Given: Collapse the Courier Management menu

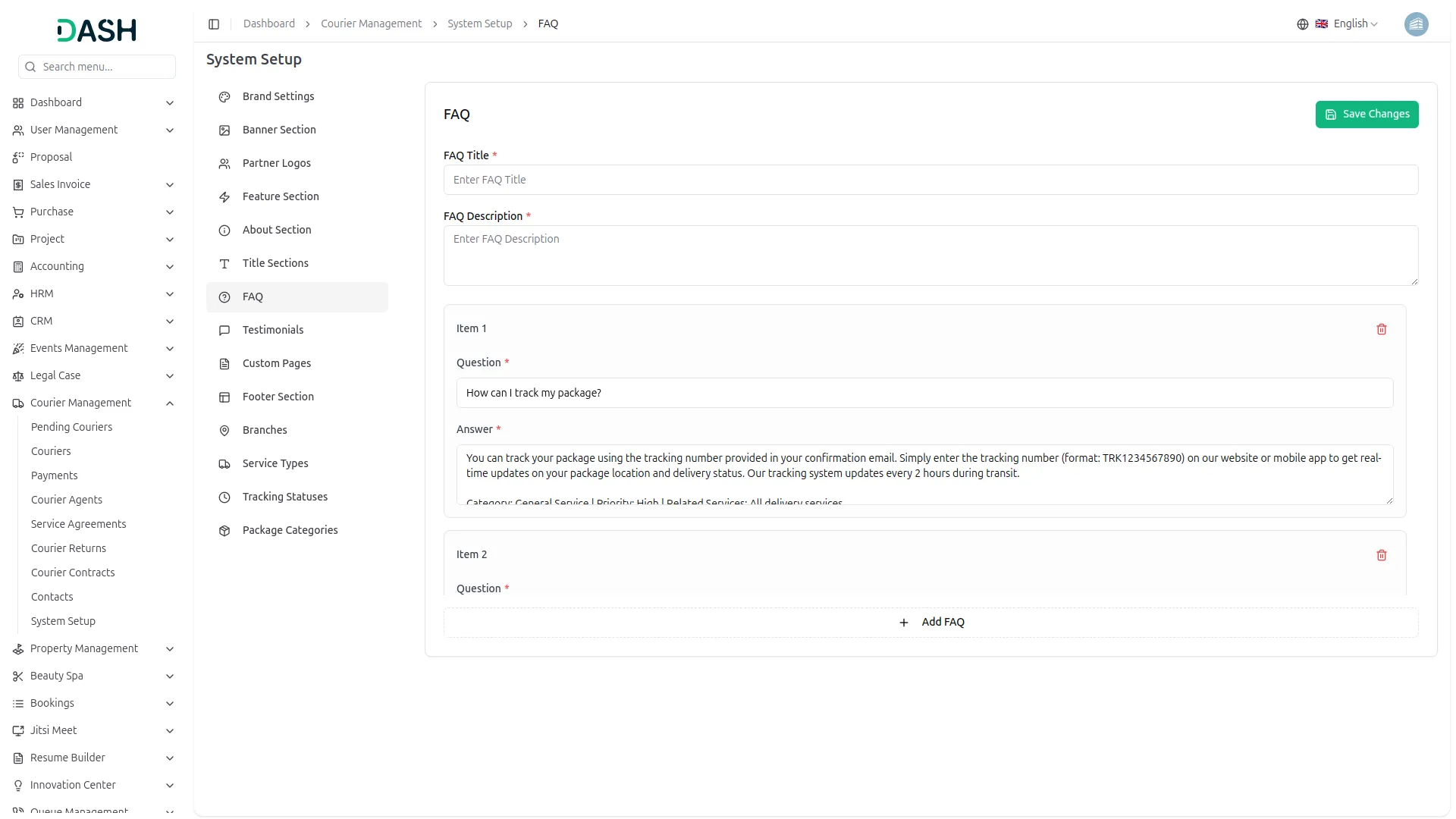Looking at the screenshot, I should tap(170, 403).
